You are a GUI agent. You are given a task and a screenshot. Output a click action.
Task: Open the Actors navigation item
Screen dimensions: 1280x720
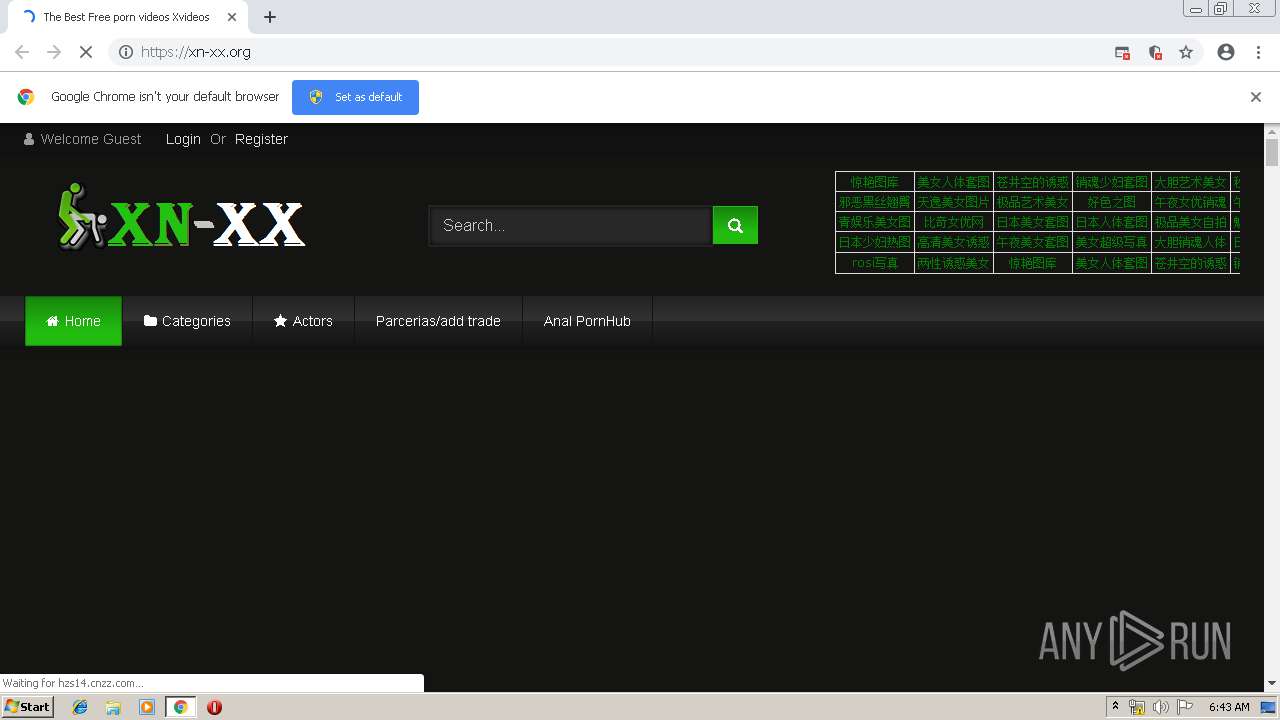click(x=303, y=321)
